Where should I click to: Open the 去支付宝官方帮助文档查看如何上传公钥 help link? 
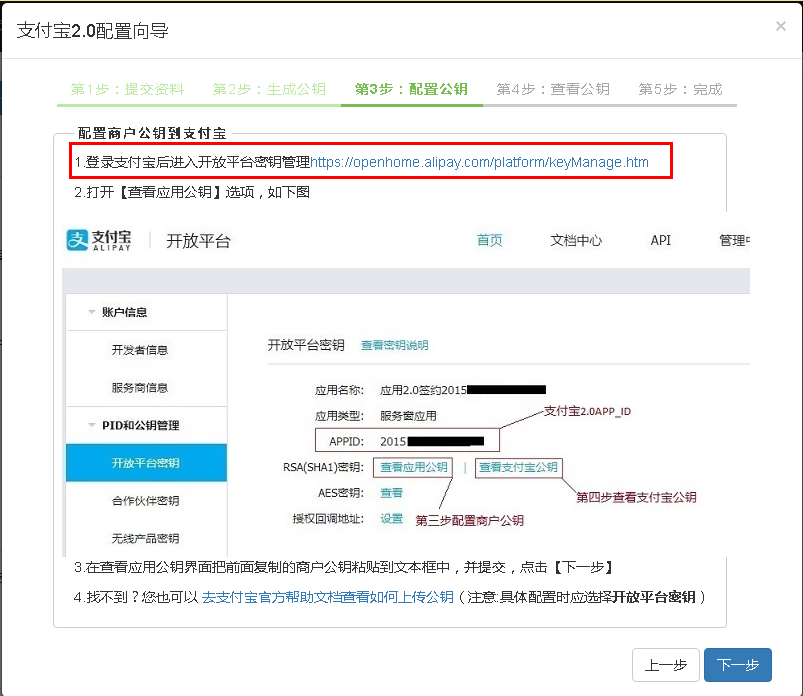coord(328,597)
